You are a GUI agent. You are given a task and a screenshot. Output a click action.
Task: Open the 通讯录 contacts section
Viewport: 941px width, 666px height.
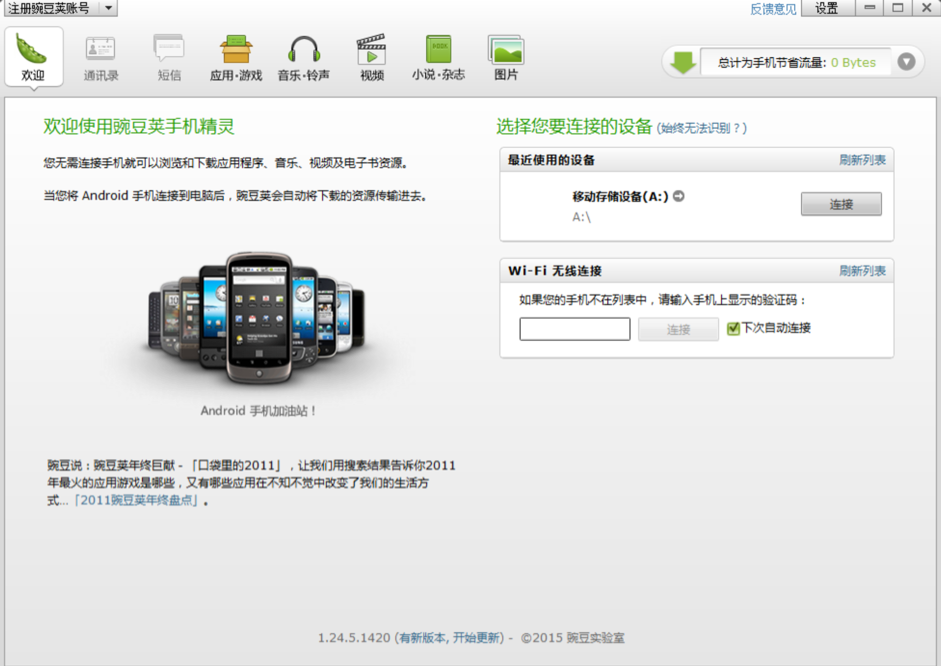(100, 58)
